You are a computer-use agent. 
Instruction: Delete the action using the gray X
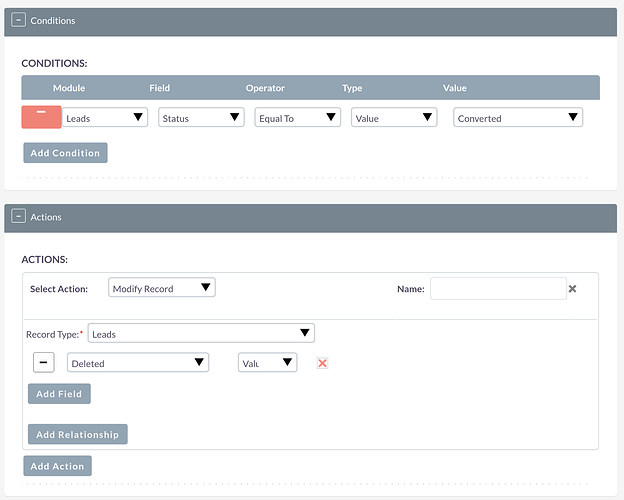click(x=573, y=289)
